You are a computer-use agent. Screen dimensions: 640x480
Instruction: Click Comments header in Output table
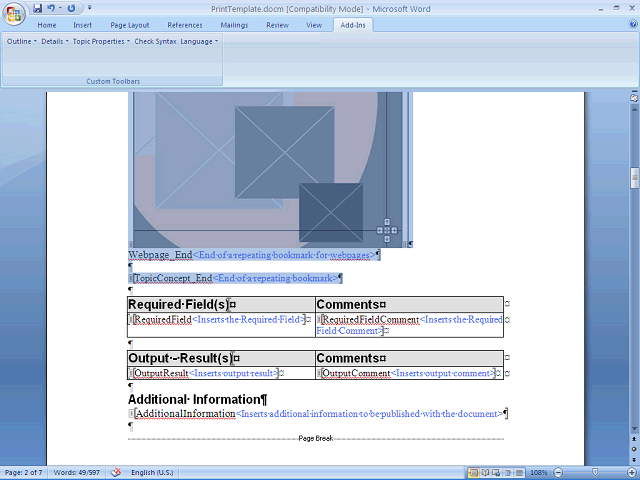[x=409, y=358]
